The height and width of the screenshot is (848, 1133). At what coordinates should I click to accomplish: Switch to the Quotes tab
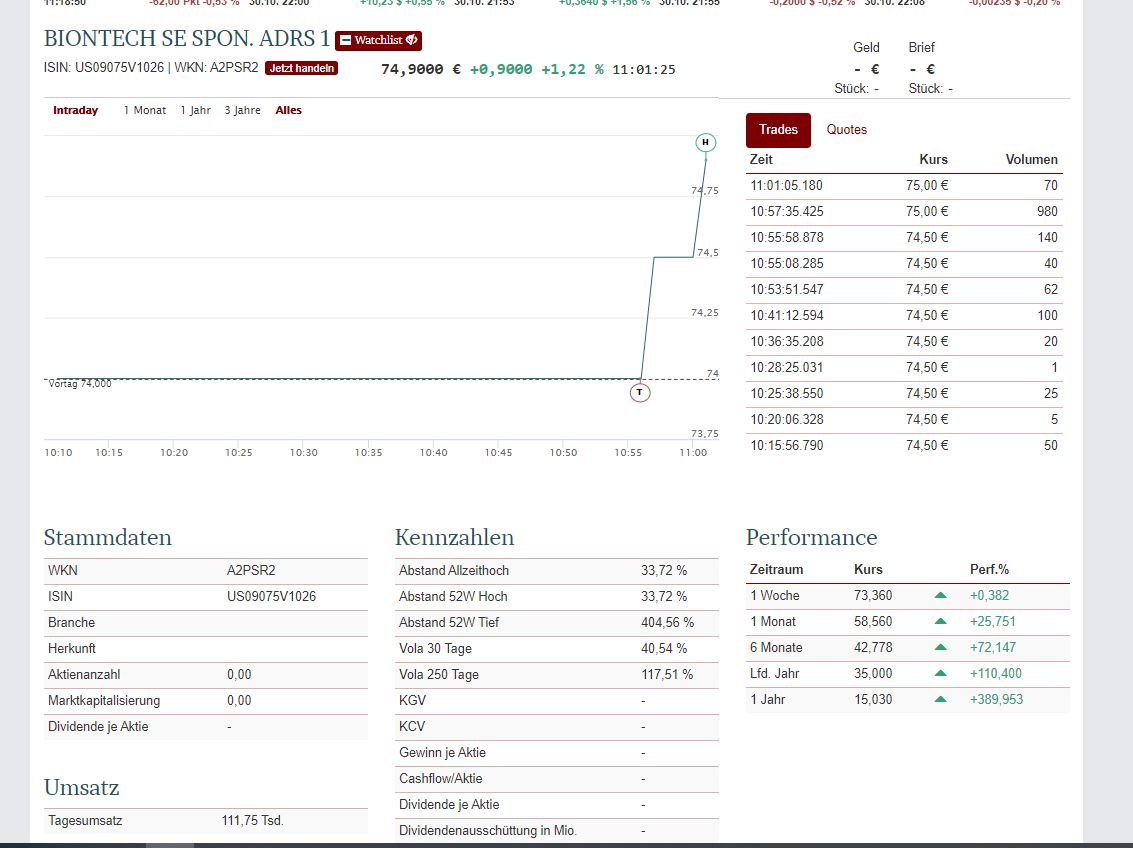[846, 130]
